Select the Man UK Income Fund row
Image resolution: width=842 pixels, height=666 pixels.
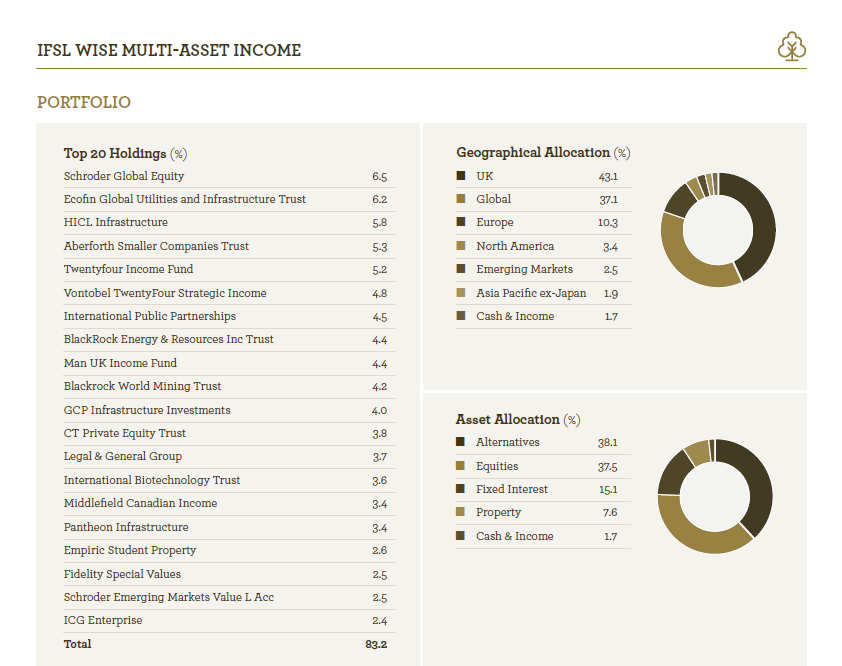(x=229, y=363)
